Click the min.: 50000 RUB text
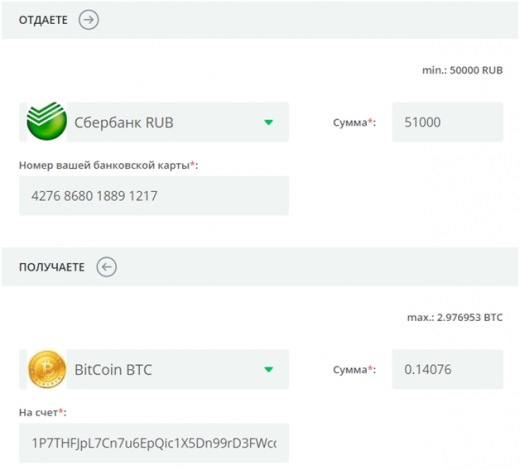 [x=462, y=70]
